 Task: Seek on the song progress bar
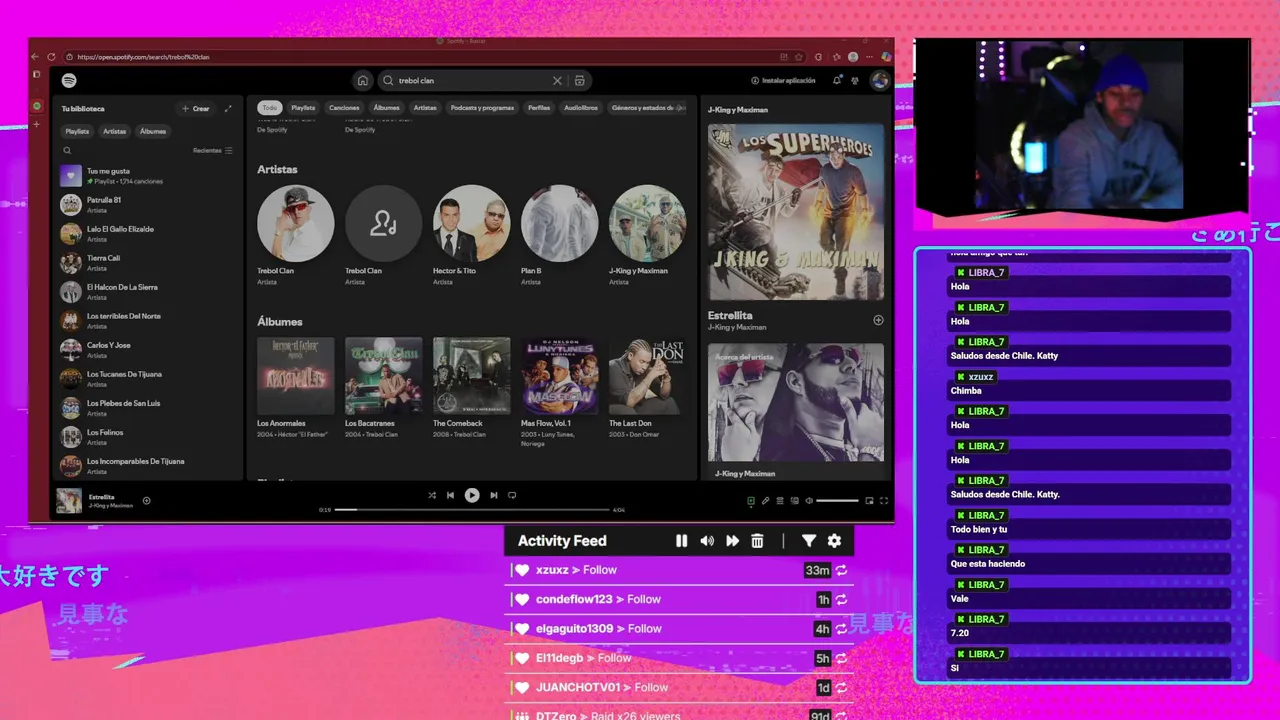pyautogui.click(x=472, y=510)
